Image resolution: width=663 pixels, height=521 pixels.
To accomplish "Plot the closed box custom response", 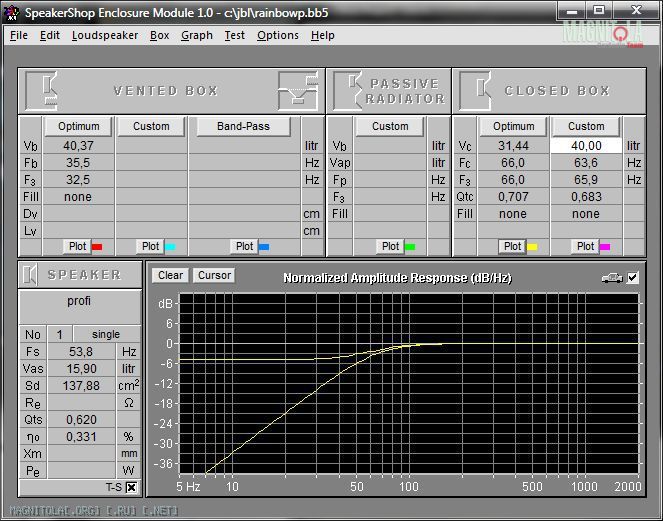I will click(x=585, y=246).
